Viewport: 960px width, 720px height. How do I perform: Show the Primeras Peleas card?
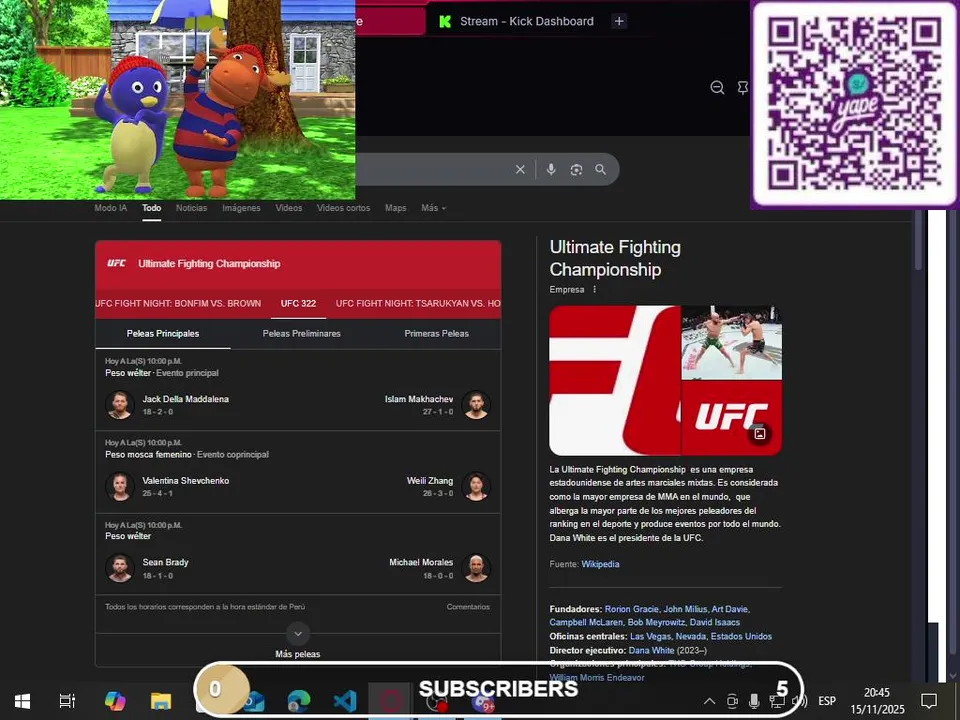(437, 334)
